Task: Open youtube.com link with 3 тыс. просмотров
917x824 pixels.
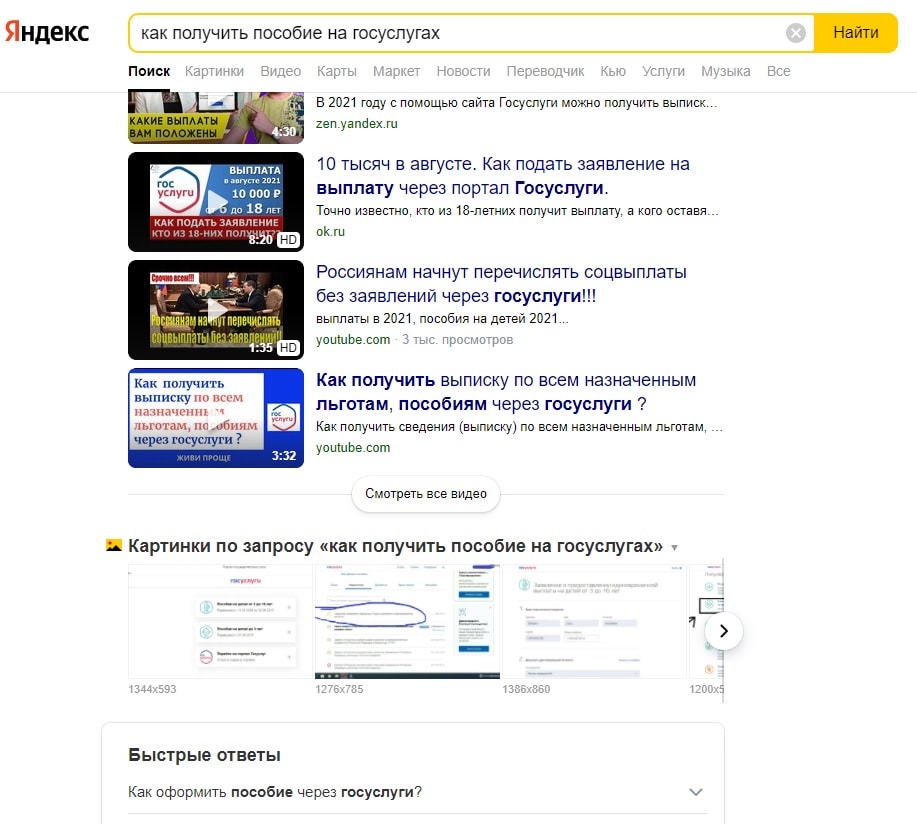Action: (353, 340)
